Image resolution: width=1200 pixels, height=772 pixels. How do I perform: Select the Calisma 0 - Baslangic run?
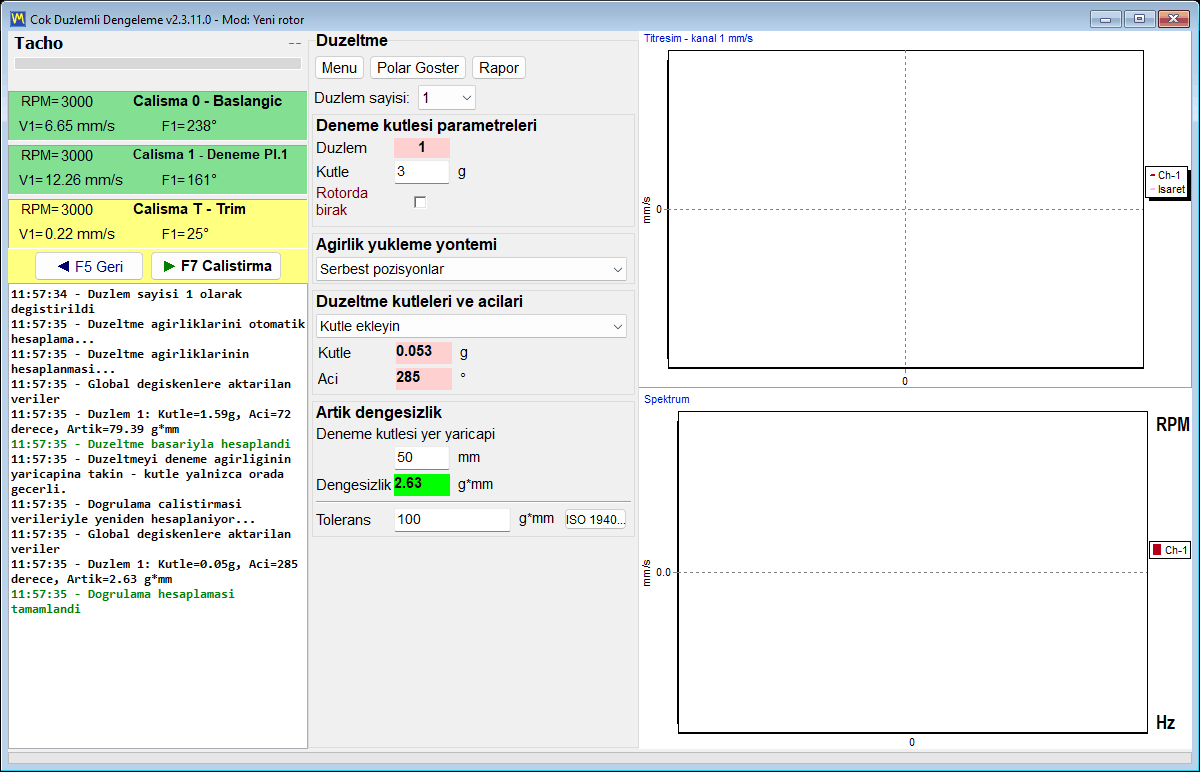pyautogui.click(x=158, y=115)
